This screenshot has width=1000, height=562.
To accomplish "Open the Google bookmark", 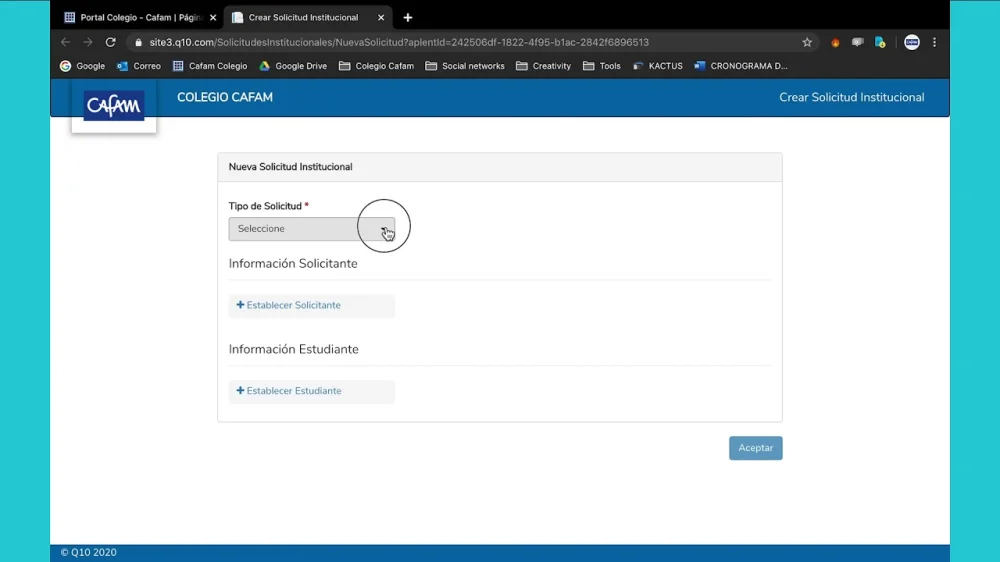I will tap(82, 66).
